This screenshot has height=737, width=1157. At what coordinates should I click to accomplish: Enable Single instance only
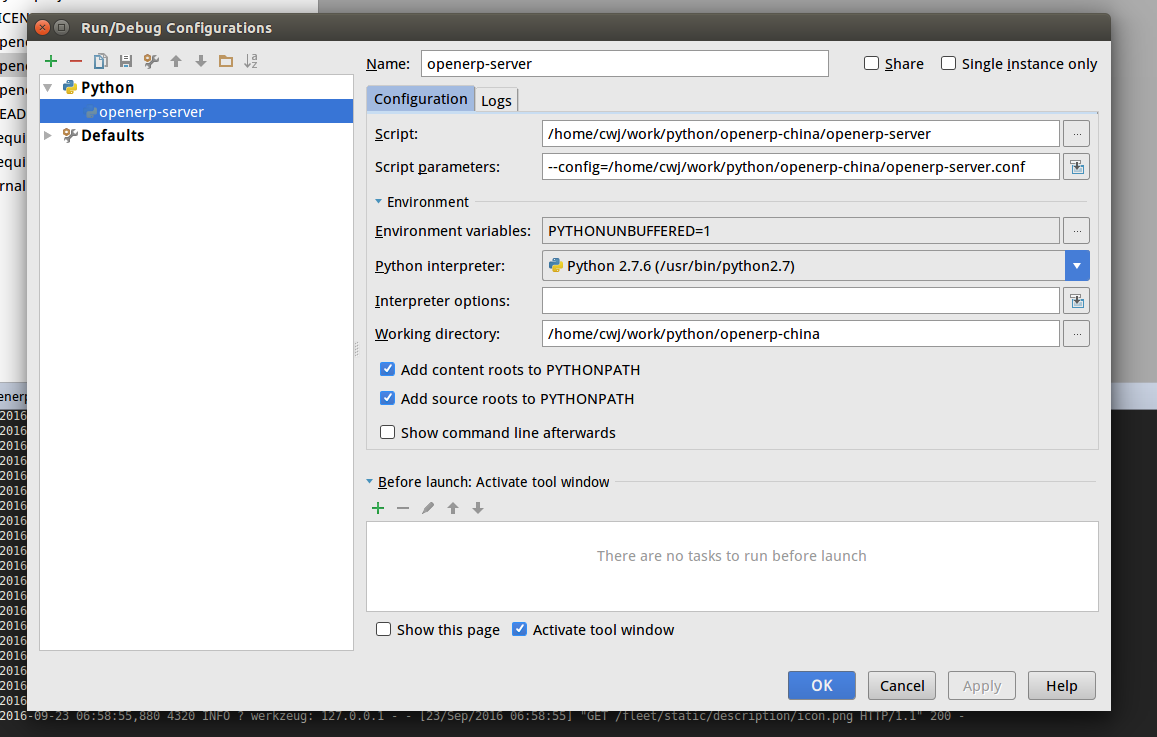pyautogui.click(x=948, y=63)
